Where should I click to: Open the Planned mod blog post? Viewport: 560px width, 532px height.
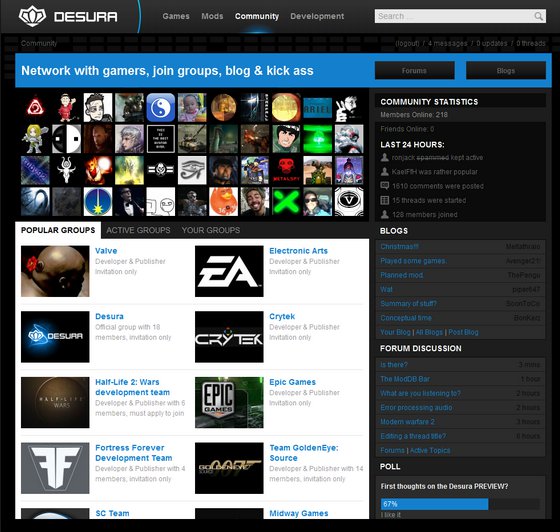coord(401,275)
